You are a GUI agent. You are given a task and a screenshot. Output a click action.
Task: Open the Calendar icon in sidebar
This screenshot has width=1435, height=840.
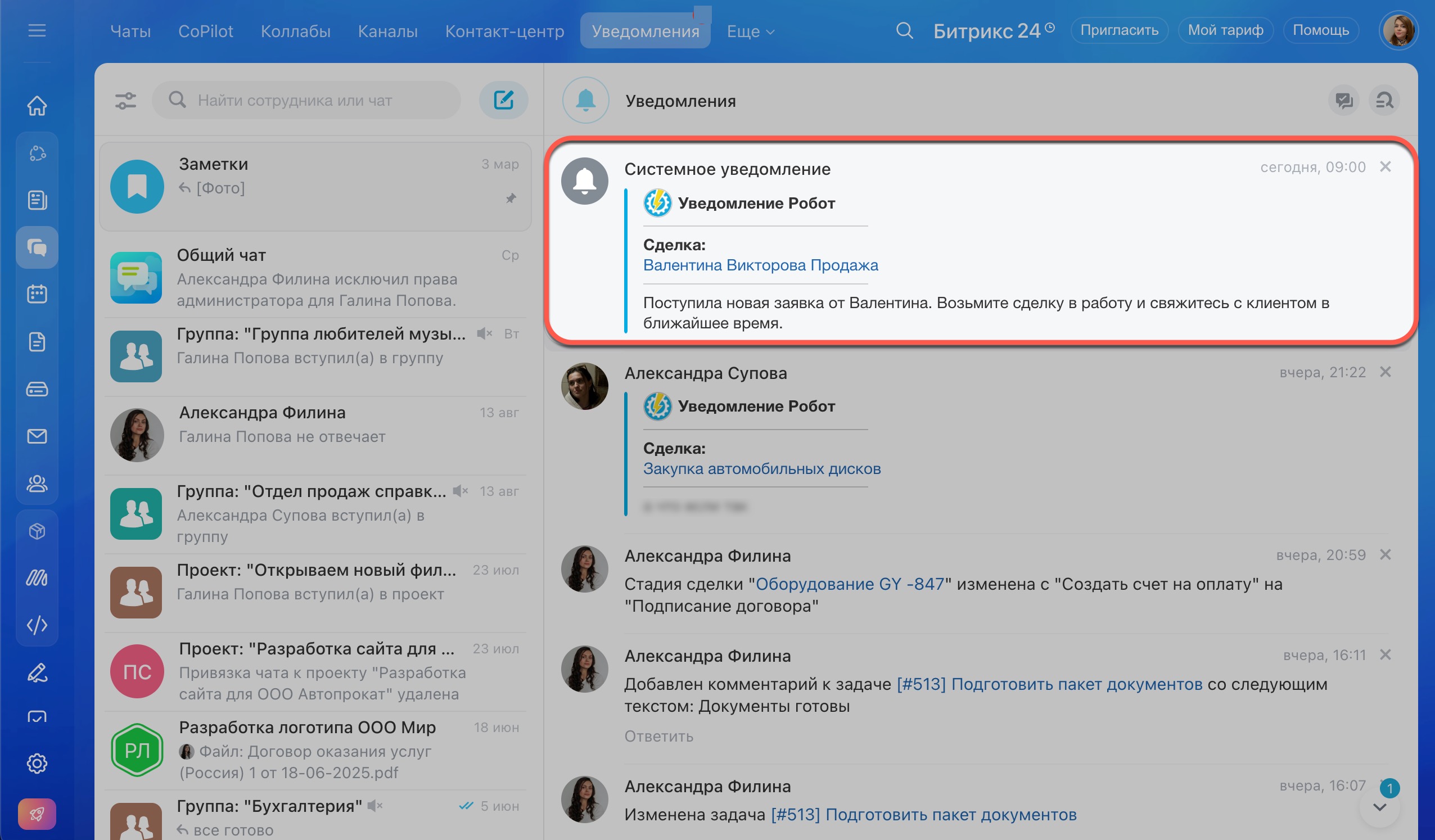click(37, 294)
